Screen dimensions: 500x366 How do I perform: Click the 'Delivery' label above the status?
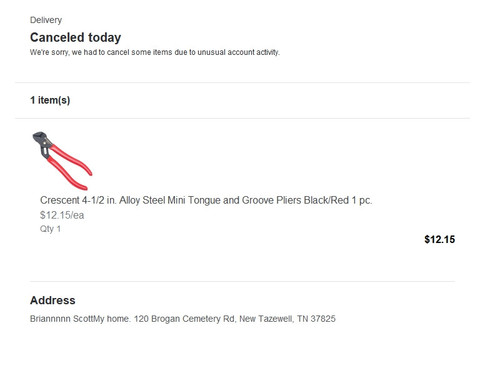pyautogui.click(x=46, y=20)
